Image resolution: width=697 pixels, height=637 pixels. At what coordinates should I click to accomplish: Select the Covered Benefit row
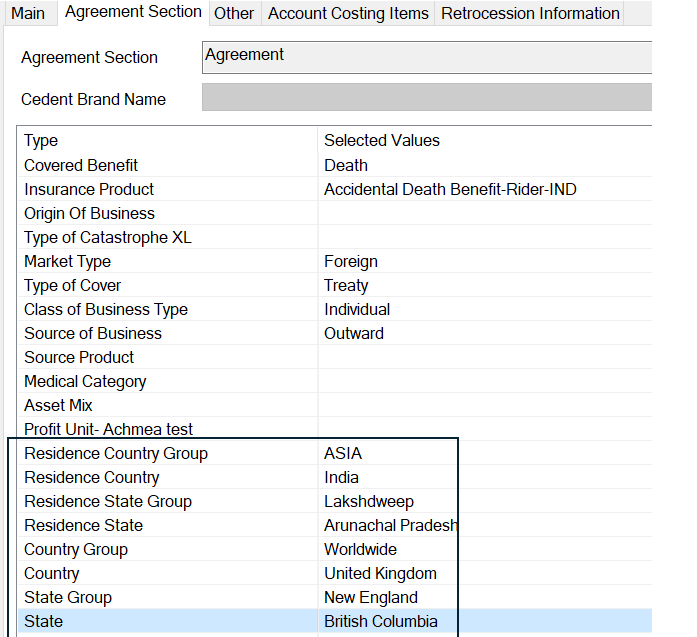[81, 165]
